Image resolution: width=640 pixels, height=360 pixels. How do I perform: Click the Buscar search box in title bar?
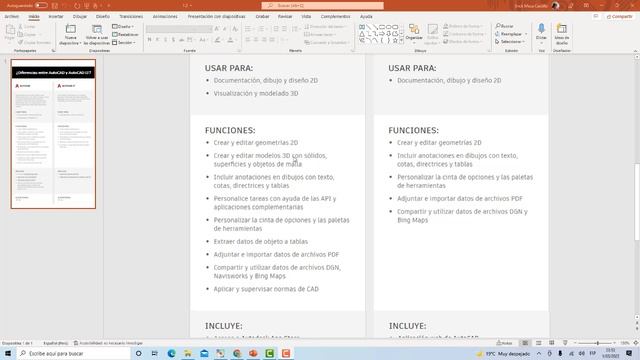coord(322,6)
